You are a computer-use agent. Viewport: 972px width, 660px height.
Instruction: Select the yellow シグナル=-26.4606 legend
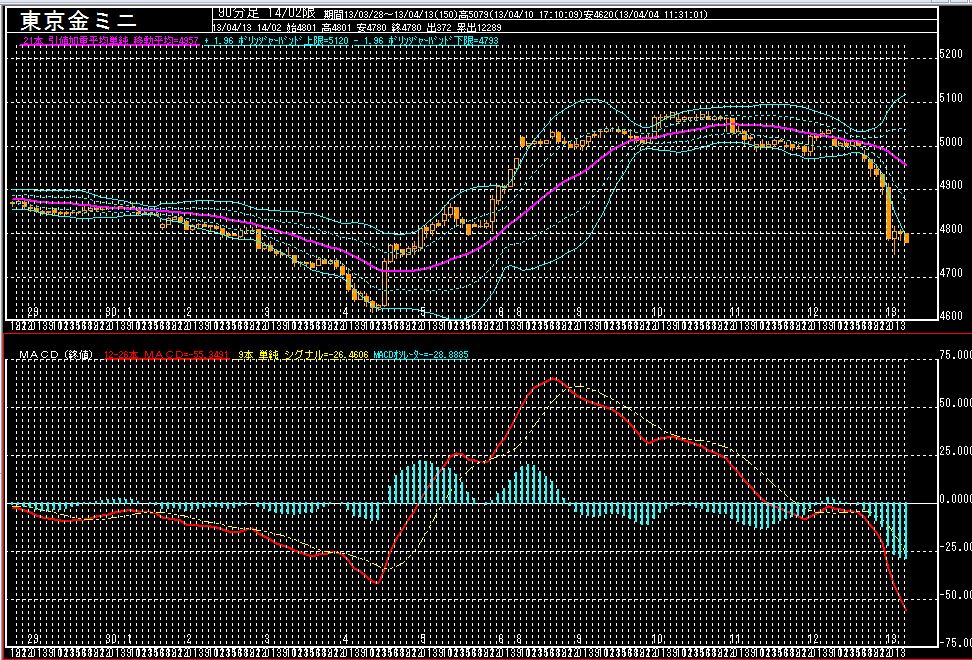coord(303,355)
